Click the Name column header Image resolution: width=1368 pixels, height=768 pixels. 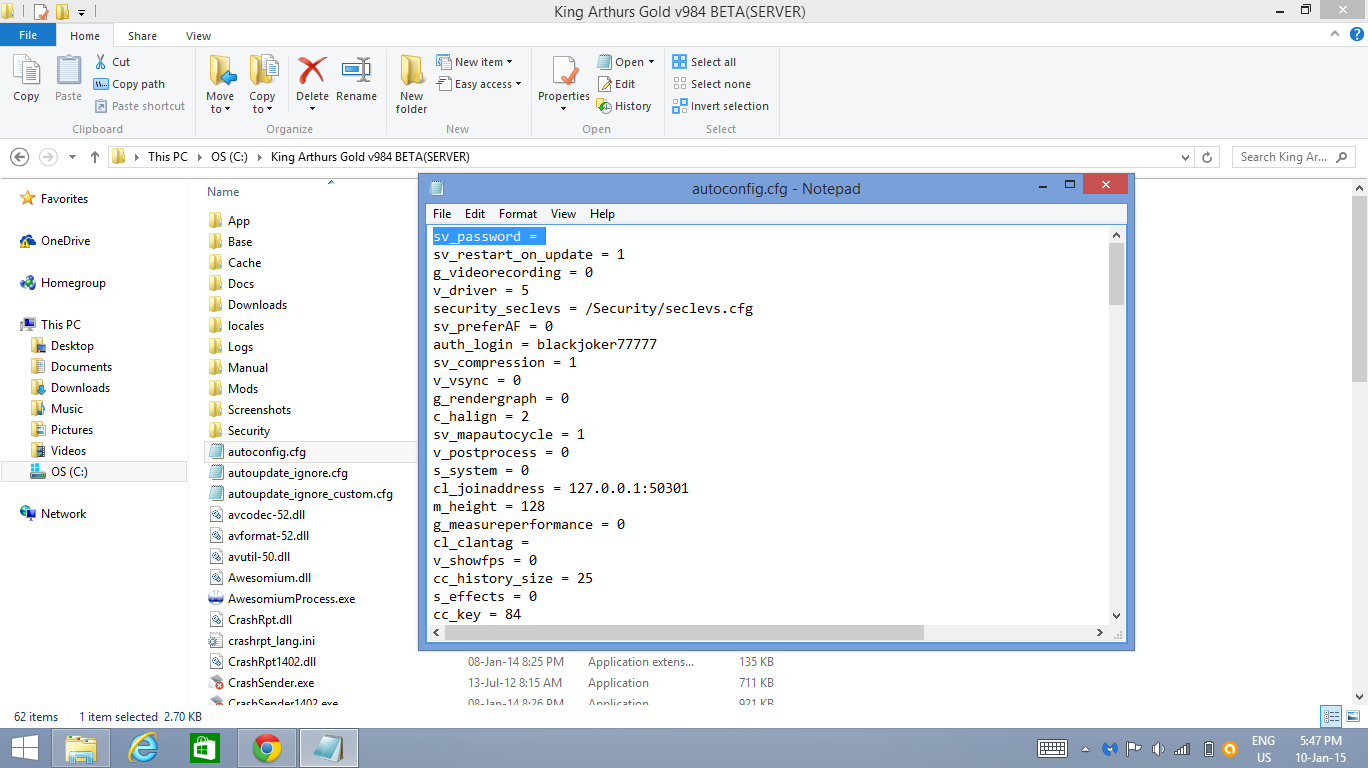tap(223, 192)
